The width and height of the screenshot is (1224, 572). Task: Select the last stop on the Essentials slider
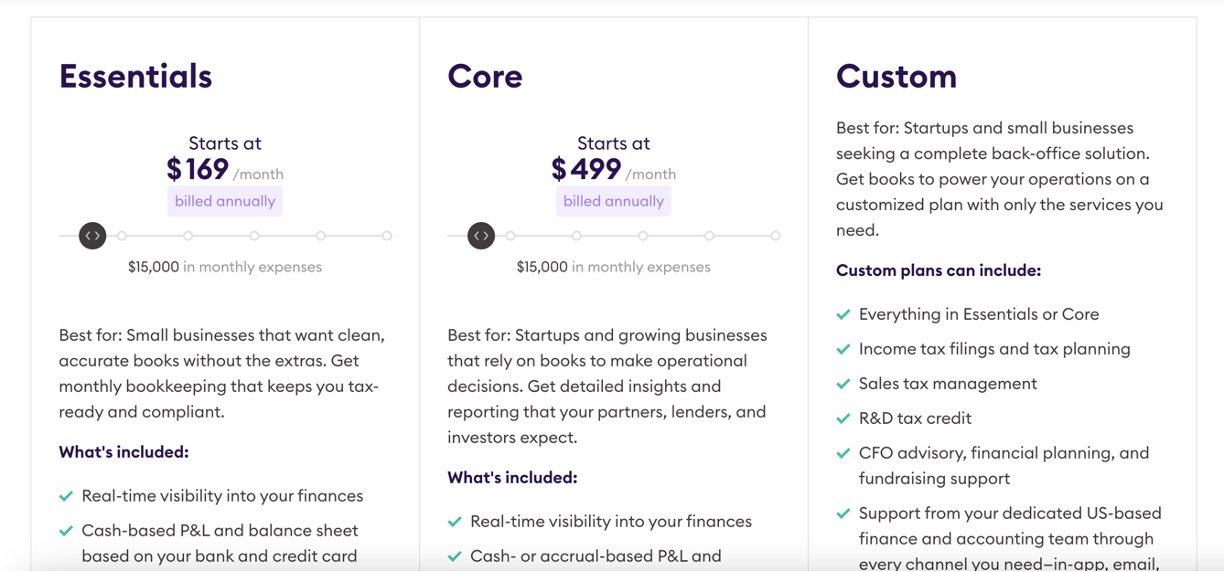point(387,236)
